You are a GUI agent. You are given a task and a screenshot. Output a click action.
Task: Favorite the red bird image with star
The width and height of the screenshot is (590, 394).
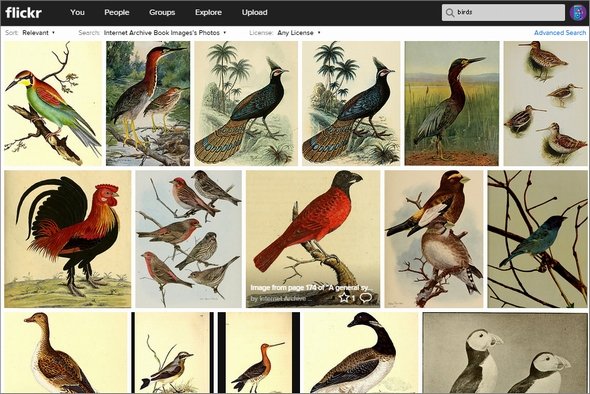click(x=344, y=298)
